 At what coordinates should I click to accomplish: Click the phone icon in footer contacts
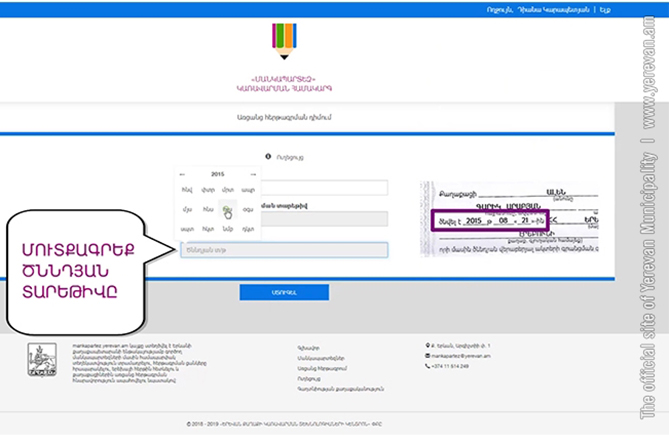[429, 366]
